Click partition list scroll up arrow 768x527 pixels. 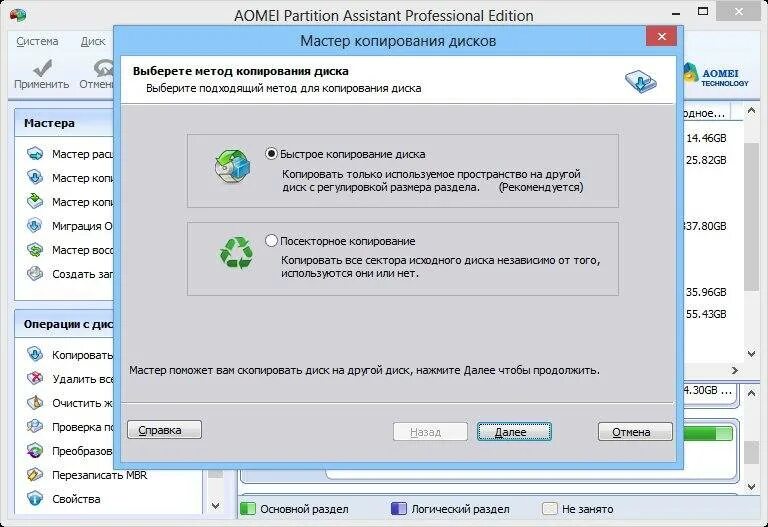tap(751, 111)
